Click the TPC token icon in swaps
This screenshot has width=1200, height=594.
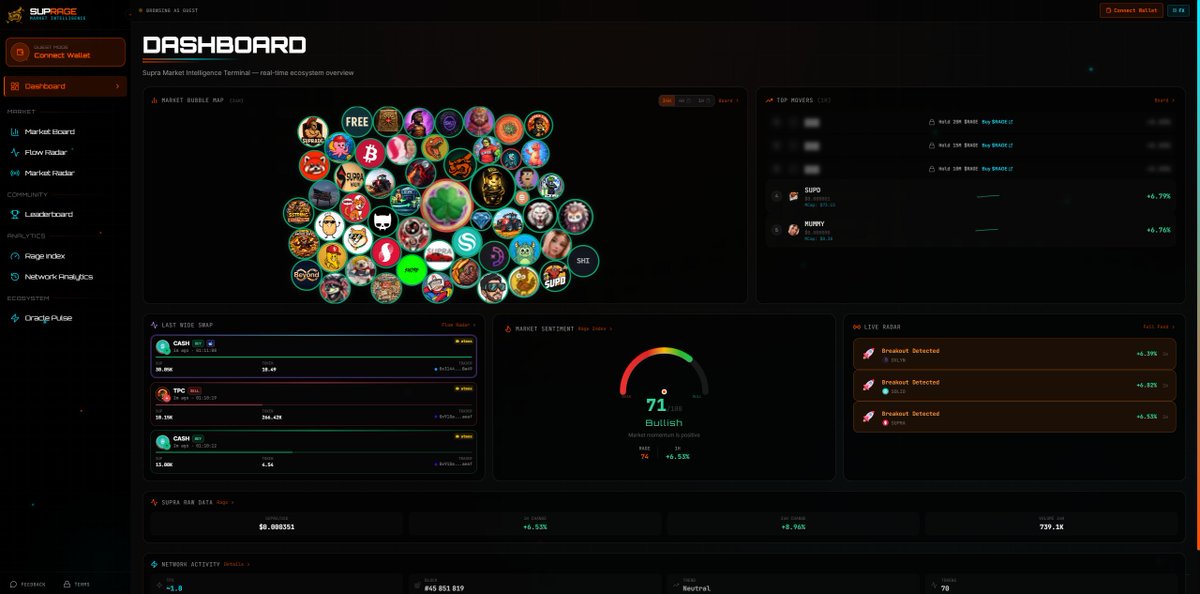(163, 394)
